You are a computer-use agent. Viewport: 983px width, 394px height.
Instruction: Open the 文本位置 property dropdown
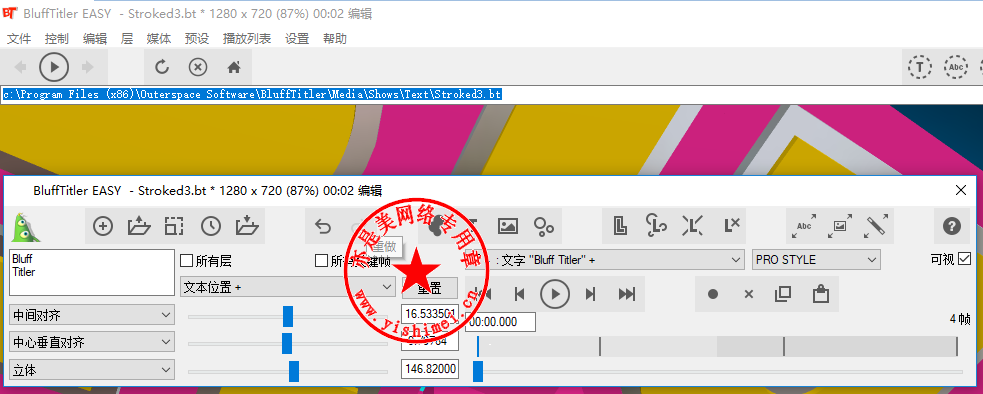click(288, 287)
